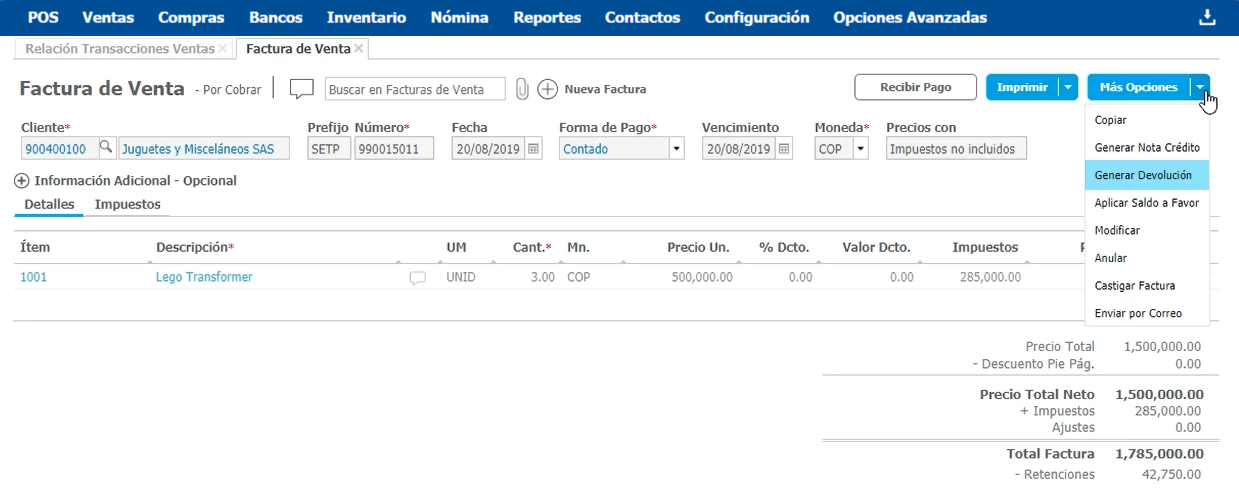Click the paperclip attachment icon
This screenshot has width=1239, height=495.
(522, 89)
